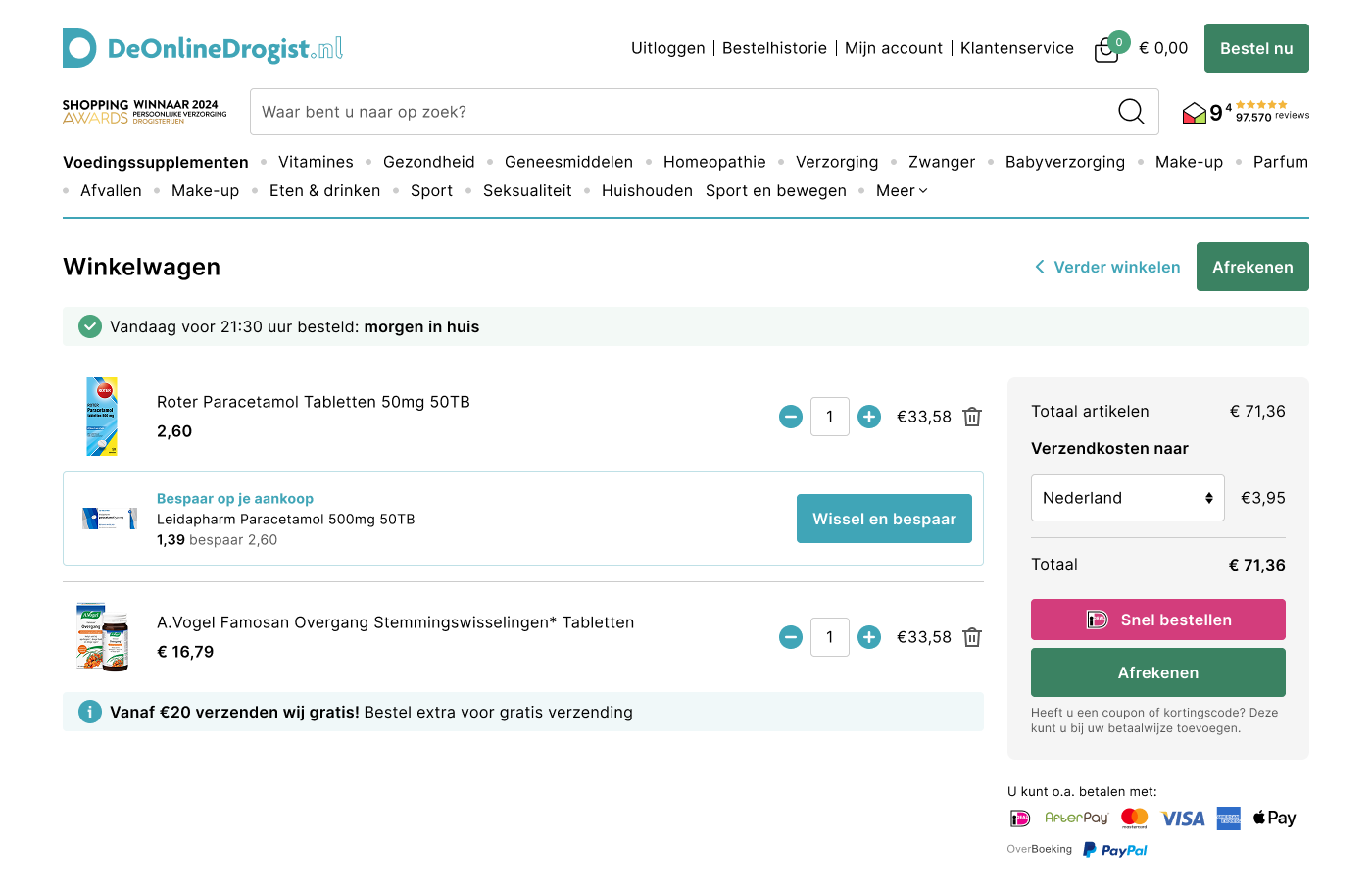Open the Afvallen category
The width and height of the screenshot is (1372, 893).
[111, 190]
